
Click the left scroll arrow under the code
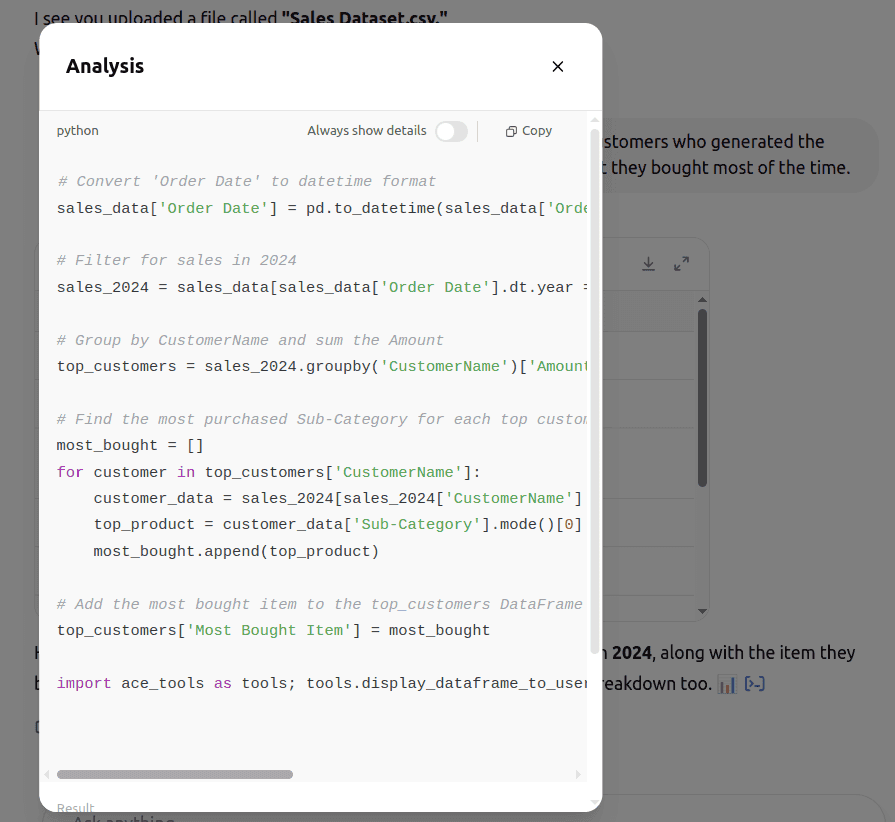pos(44,773)
